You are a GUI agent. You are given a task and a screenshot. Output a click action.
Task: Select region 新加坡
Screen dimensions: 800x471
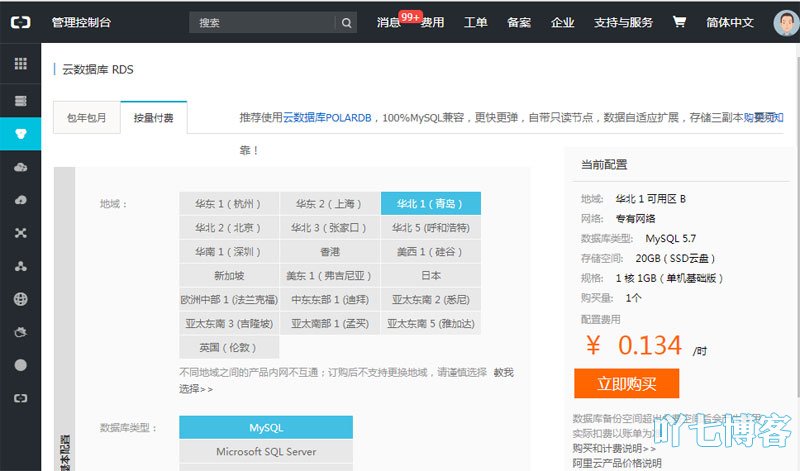[229, 276]
